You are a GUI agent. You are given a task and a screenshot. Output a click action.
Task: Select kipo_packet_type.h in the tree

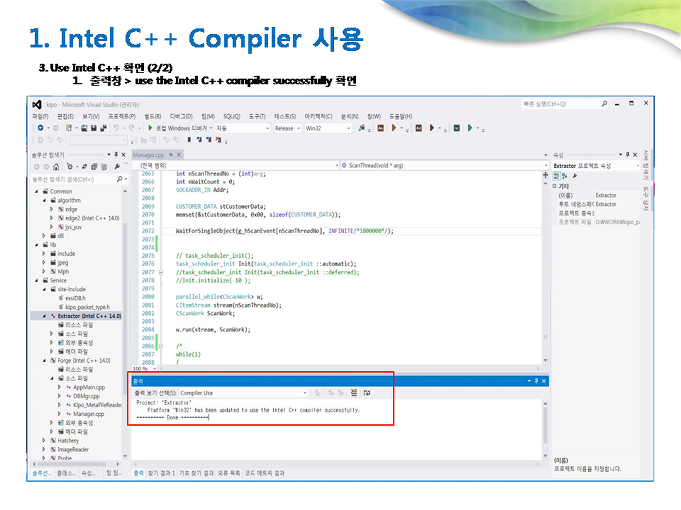(88, 307)
